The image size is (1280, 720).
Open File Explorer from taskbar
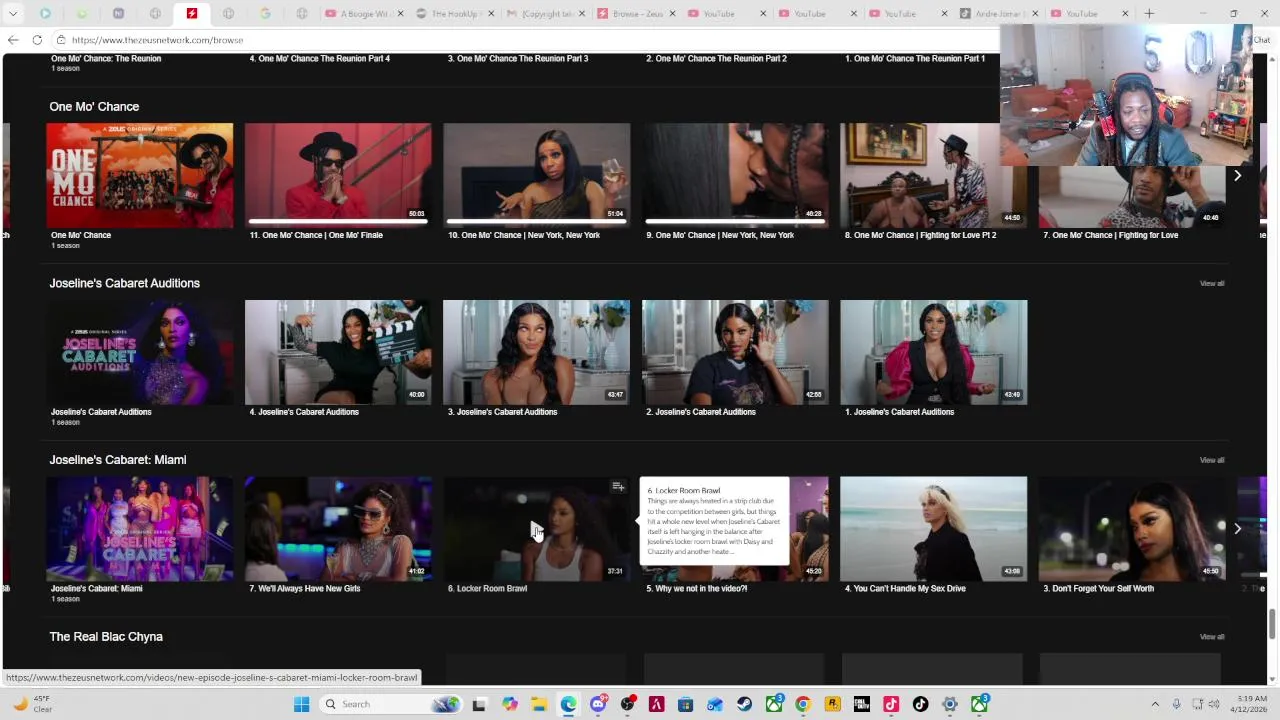[x=539, y=704]
